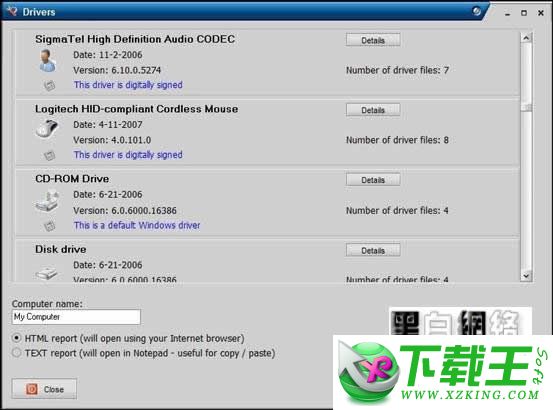Screen dimensions: 553x410
Task: Click 'Number of driver files: 8' text
Action: click(397, 140)
